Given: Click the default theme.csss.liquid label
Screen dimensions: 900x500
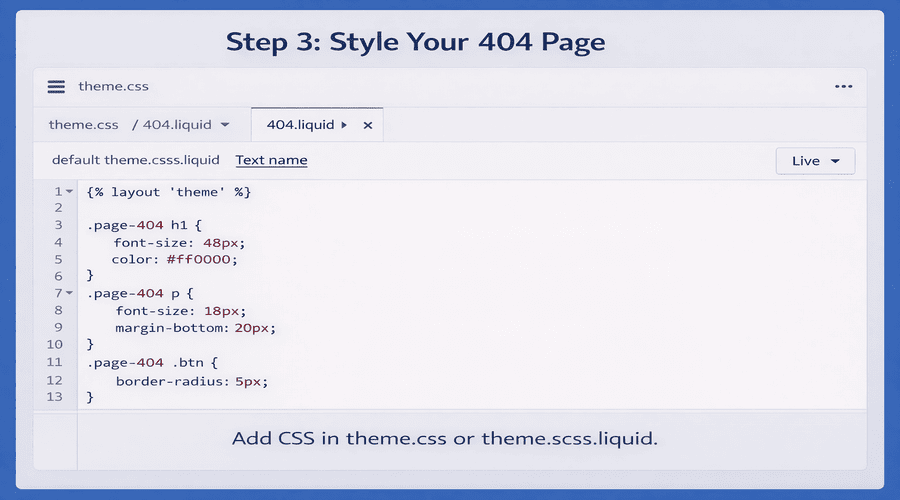Looking at the screenshot, I should [135, 160].
